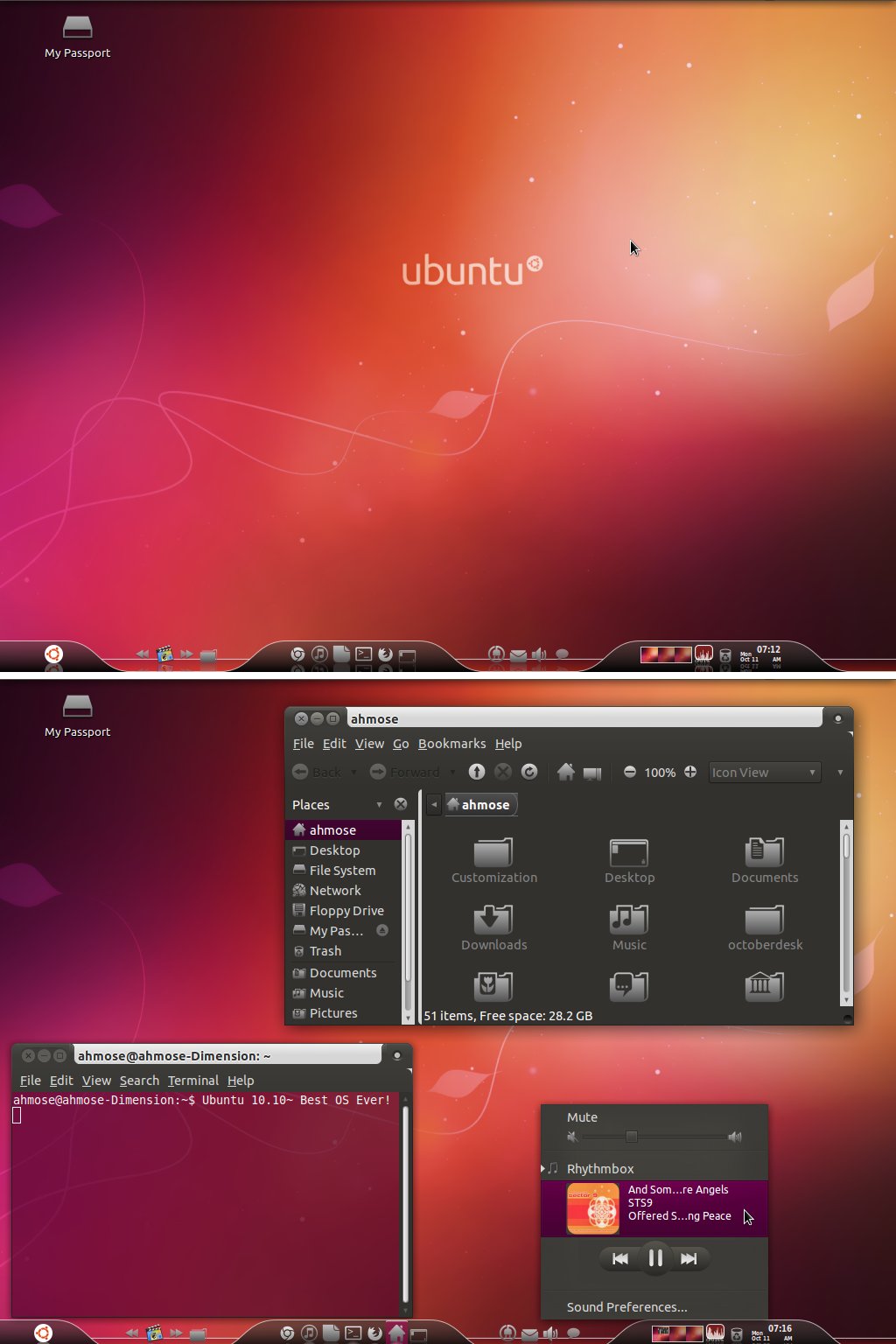The image size is (896, 1344).
Task: Click the low-volume speaker icon in sound menu
Action: (x=572, y=1137)
